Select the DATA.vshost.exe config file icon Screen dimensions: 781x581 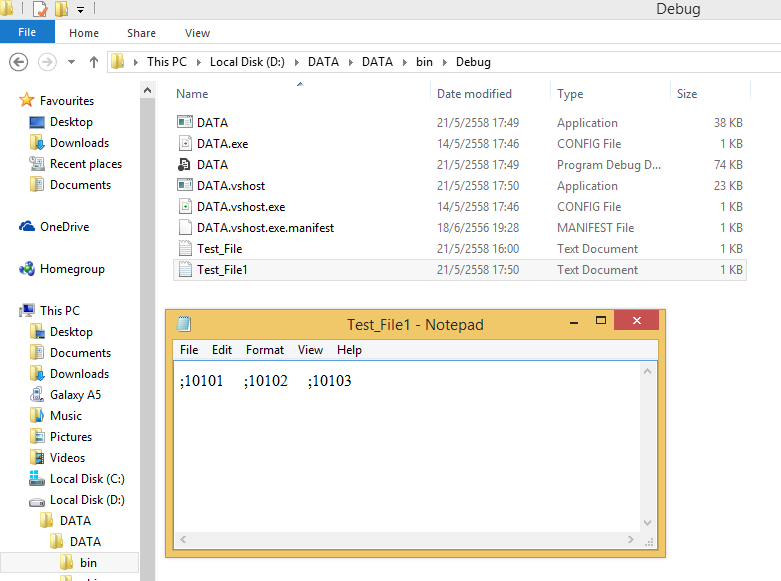pos(185,206)
